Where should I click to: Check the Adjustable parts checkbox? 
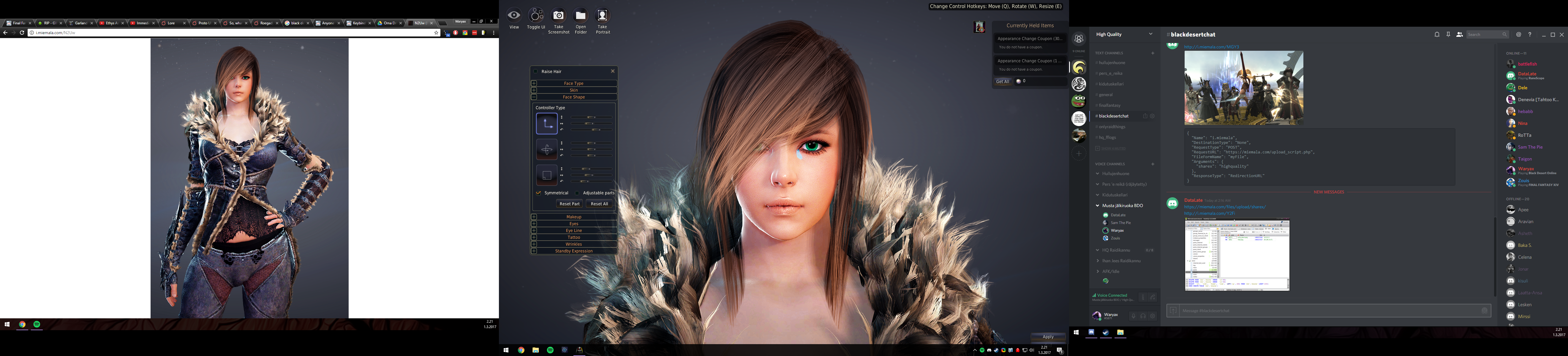click(577, 193)
